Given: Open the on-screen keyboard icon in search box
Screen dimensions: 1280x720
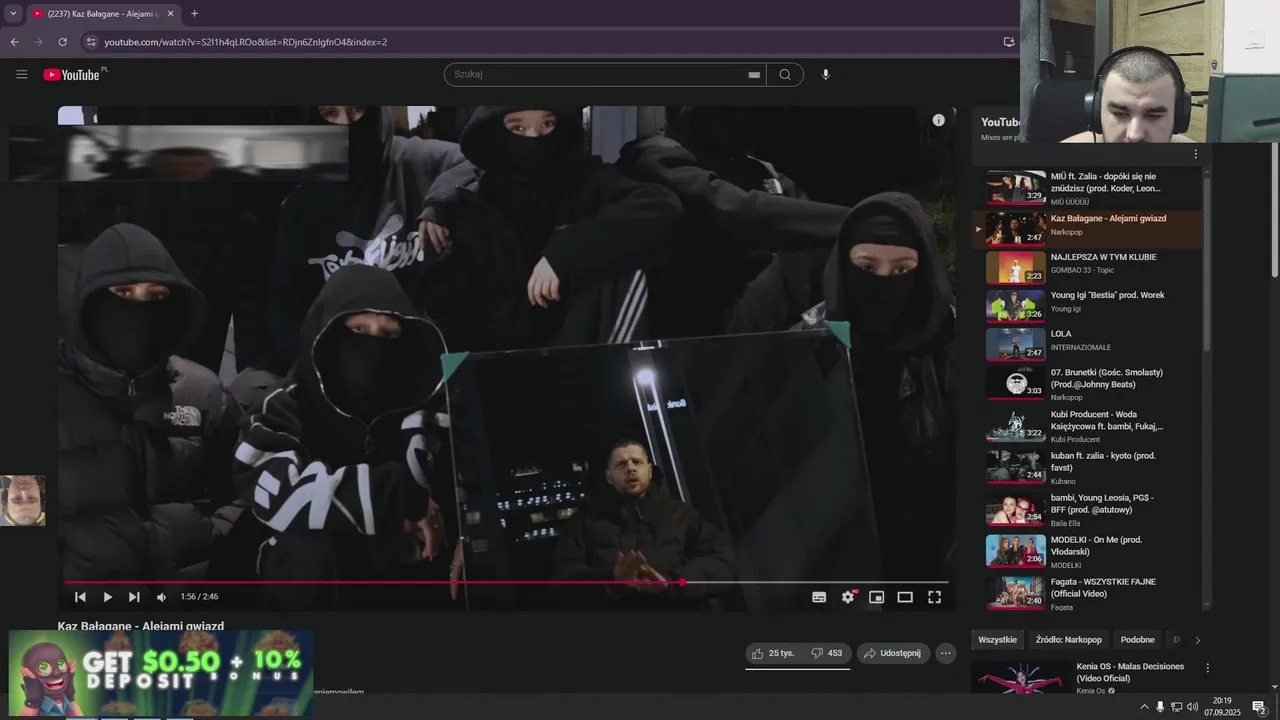Looking at the screenshot, I should (x=754, y=74).
